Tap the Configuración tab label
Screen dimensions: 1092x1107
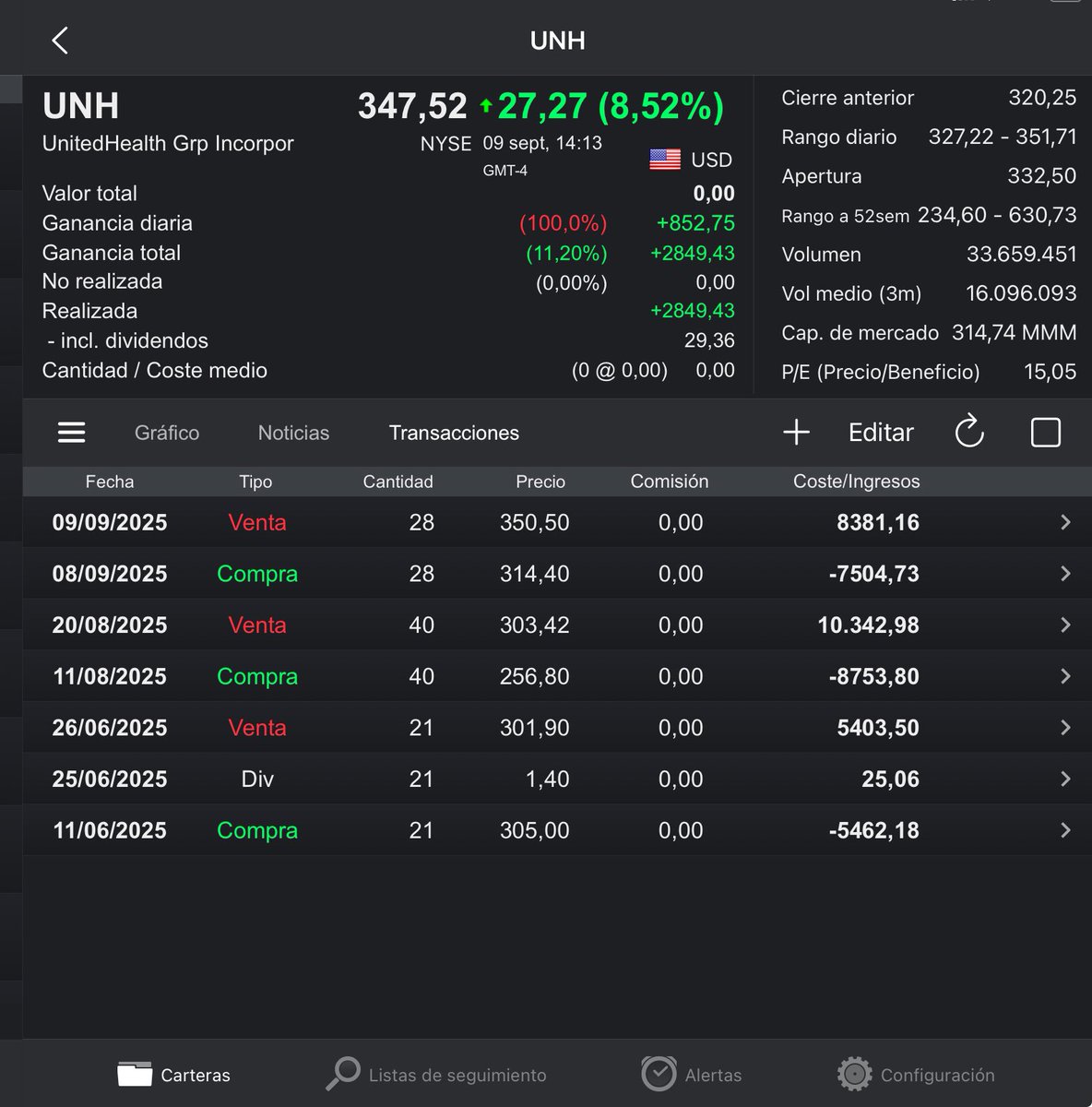tap(938, 1075)
